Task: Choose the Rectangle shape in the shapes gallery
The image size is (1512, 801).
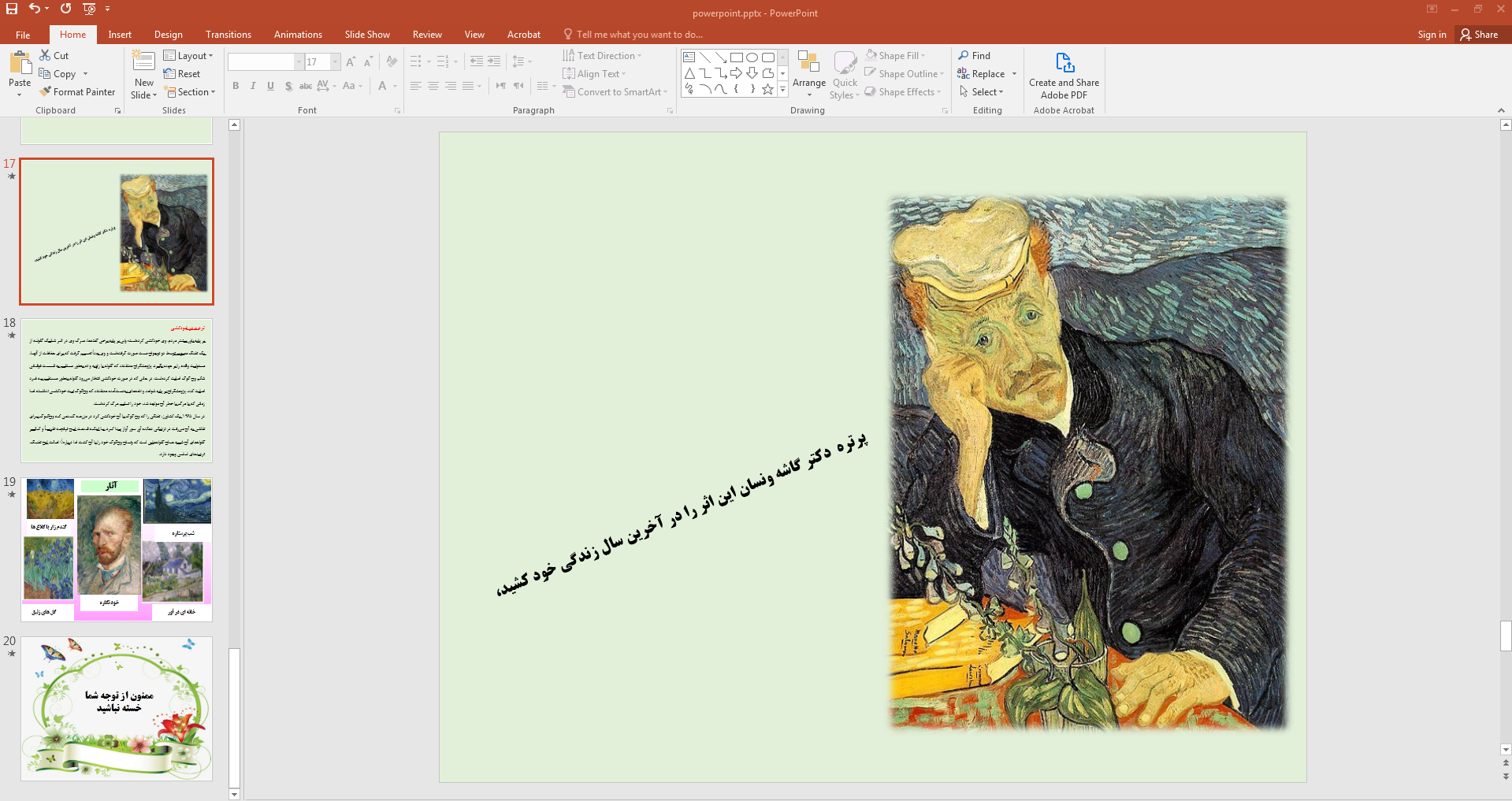Action: [x=737, y=57]
